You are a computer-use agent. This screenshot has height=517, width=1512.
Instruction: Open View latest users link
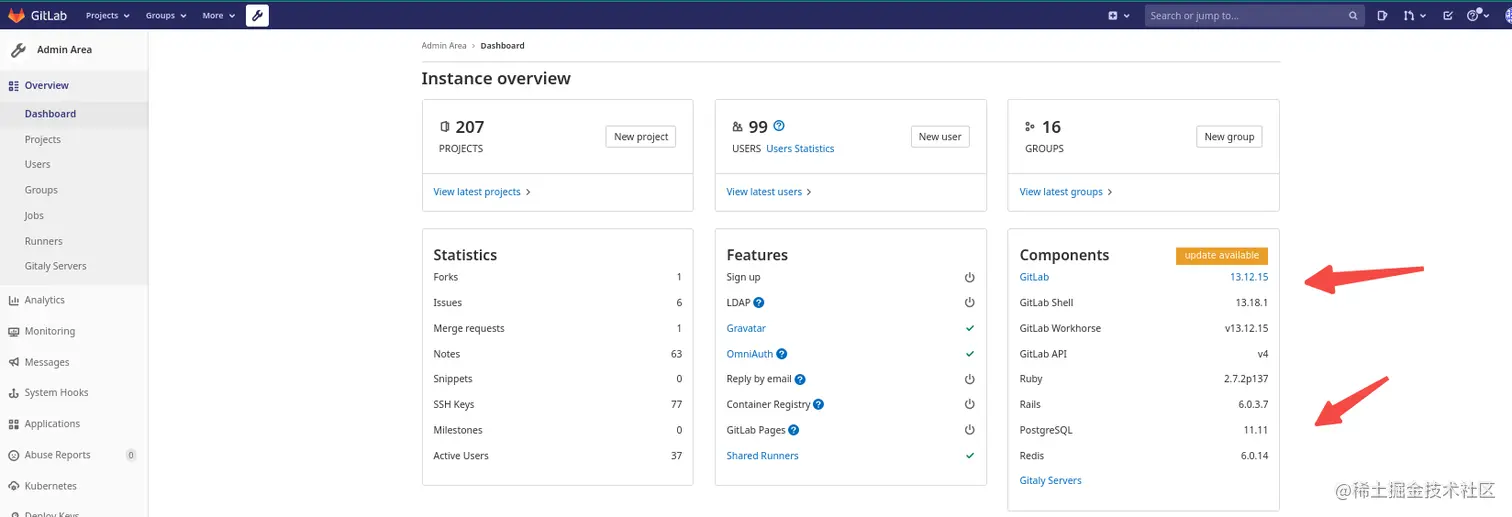769,192
